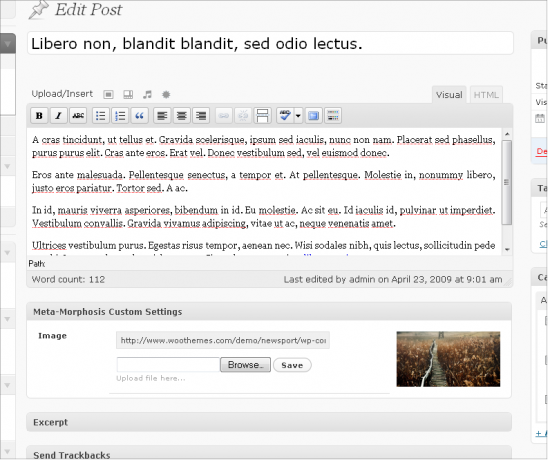Insert unordered bullet list
The image size is (550, 462).
[101, 115]
